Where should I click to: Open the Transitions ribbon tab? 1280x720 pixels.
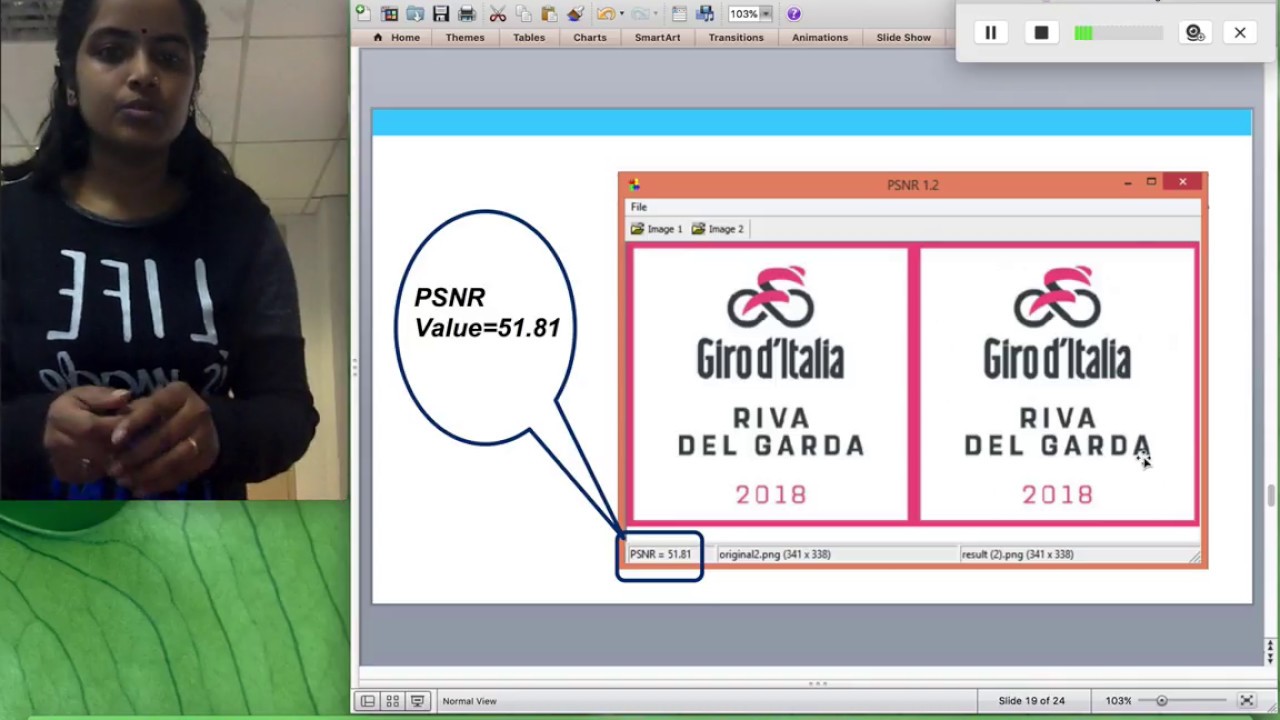pos(736,37)
